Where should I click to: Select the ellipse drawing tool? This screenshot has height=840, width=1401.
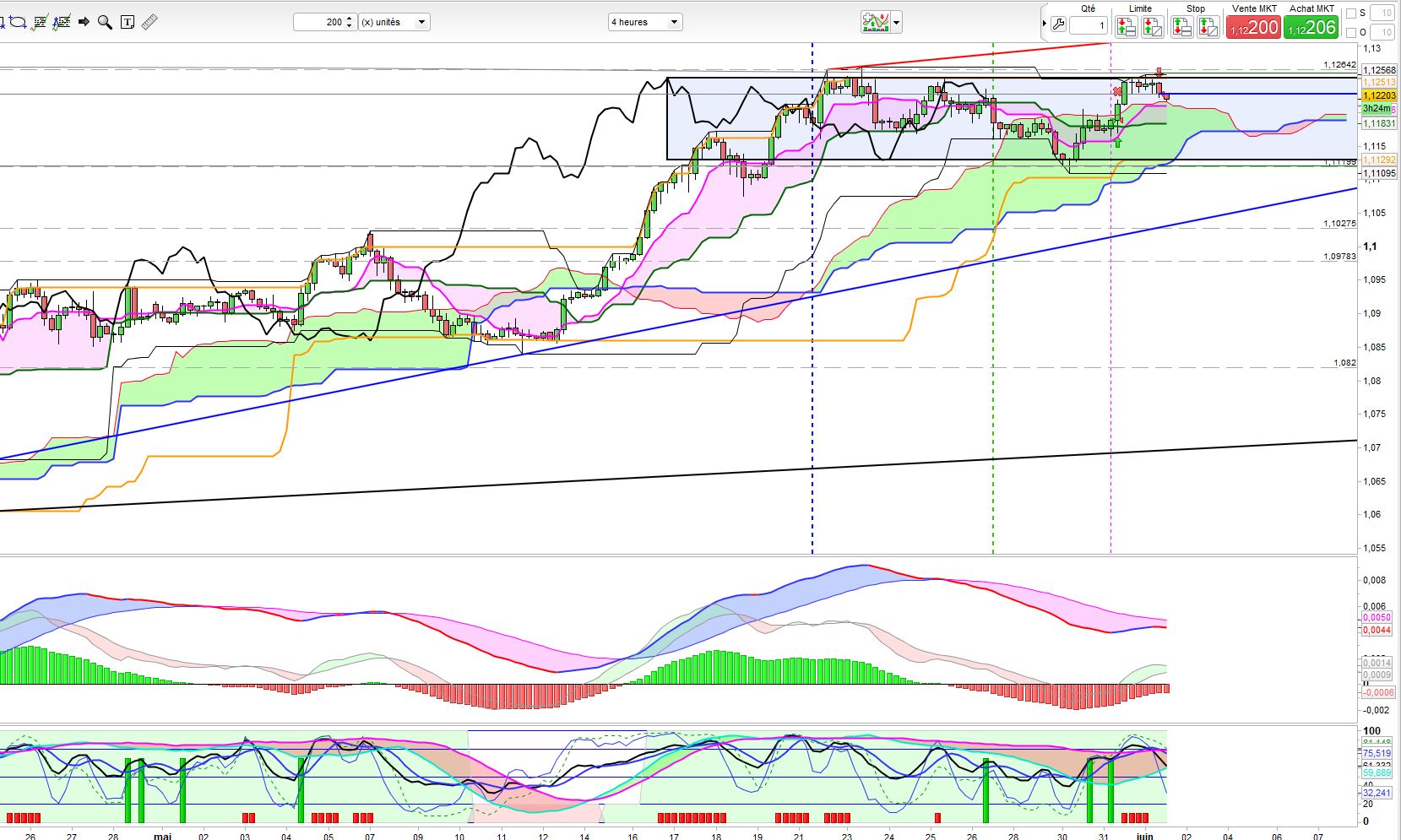[17, 22]
